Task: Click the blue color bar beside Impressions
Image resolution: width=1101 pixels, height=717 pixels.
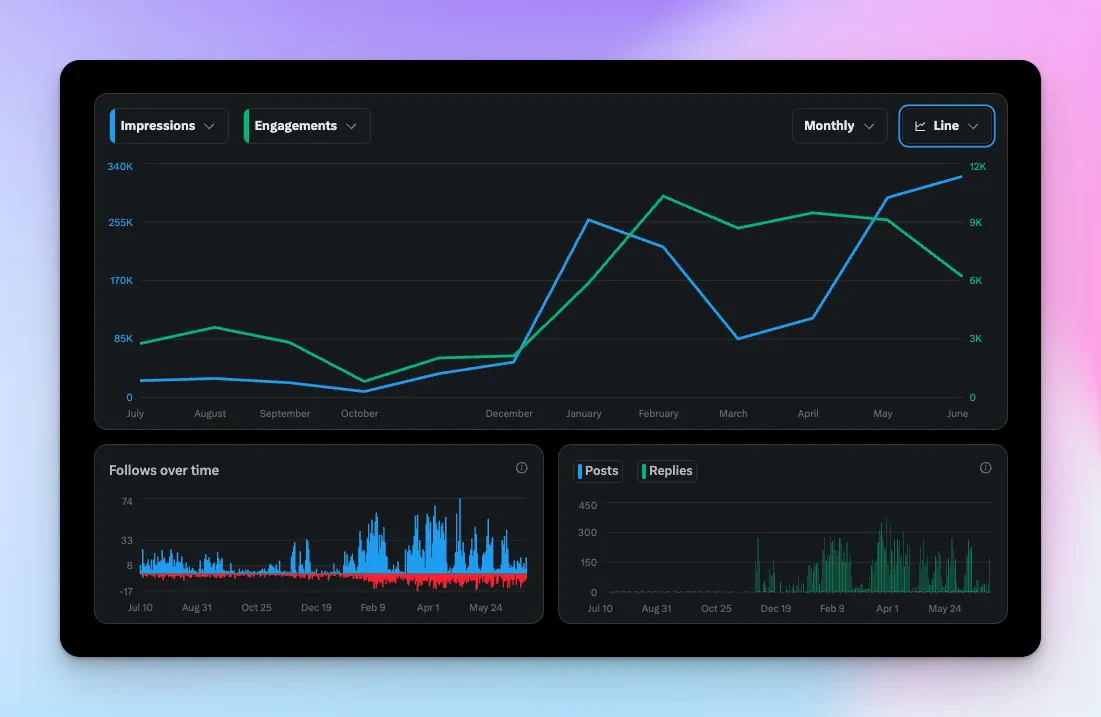Action: pos(113,126)
